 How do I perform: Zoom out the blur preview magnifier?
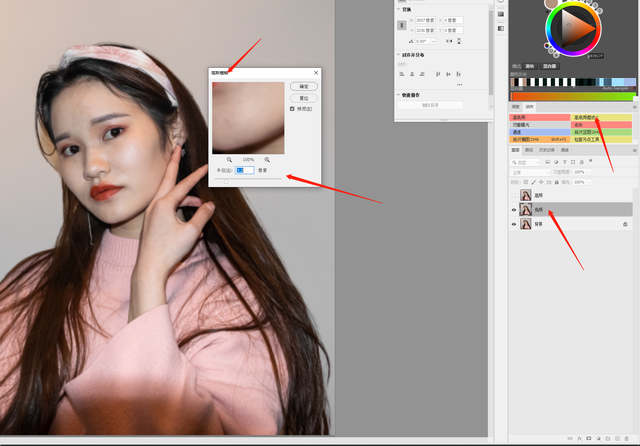tap(229, 160)
